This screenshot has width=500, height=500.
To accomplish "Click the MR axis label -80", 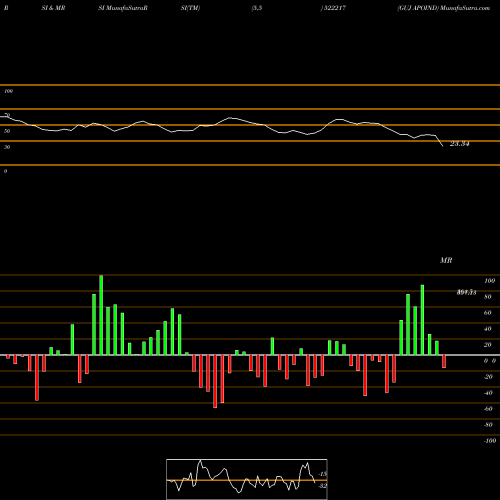I will 488,425.
